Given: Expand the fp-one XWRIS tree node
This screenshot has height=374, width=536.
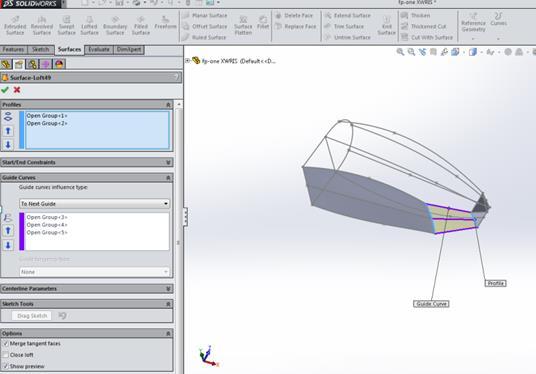Looking at the screenshot, I should pyautogui.click(x=187, y=61).
